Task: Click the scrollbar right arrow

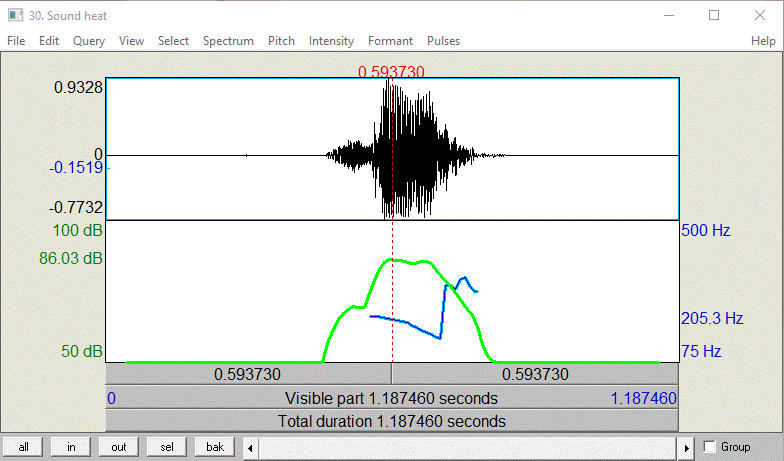Action: tap(686, 448)
